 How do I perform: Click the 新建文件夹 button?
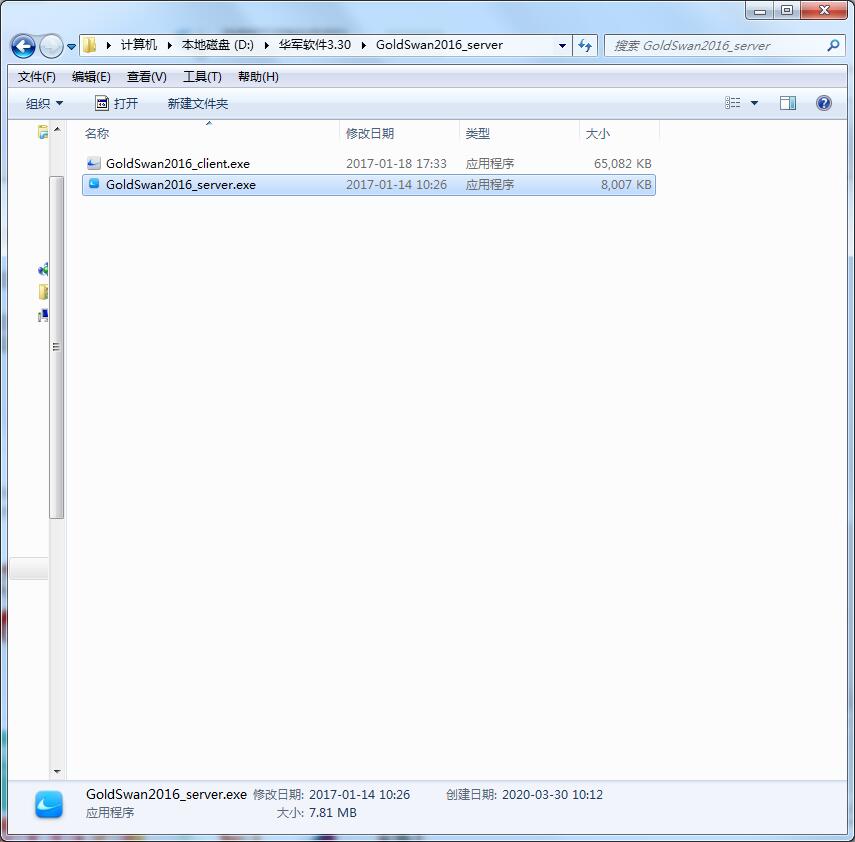click(x=196, y=102)
